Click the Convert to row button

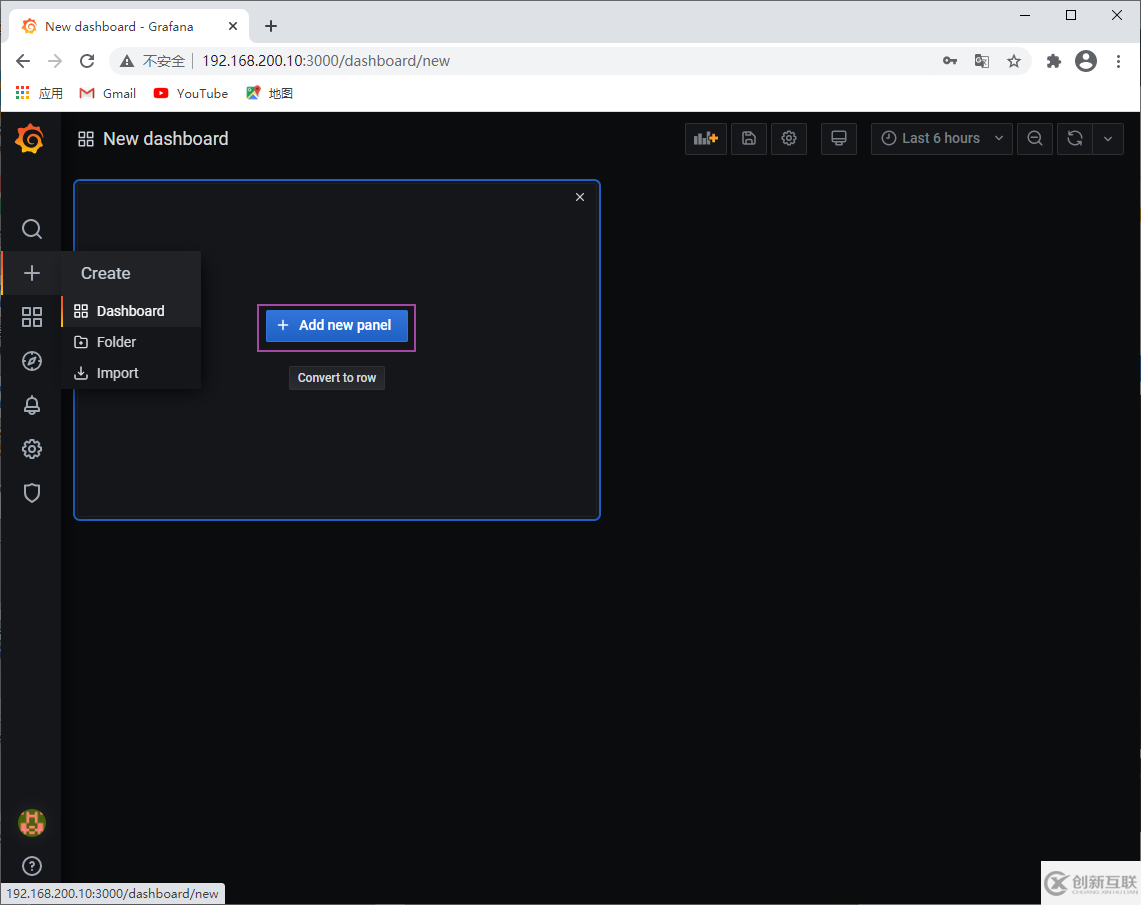coord(336,378)
